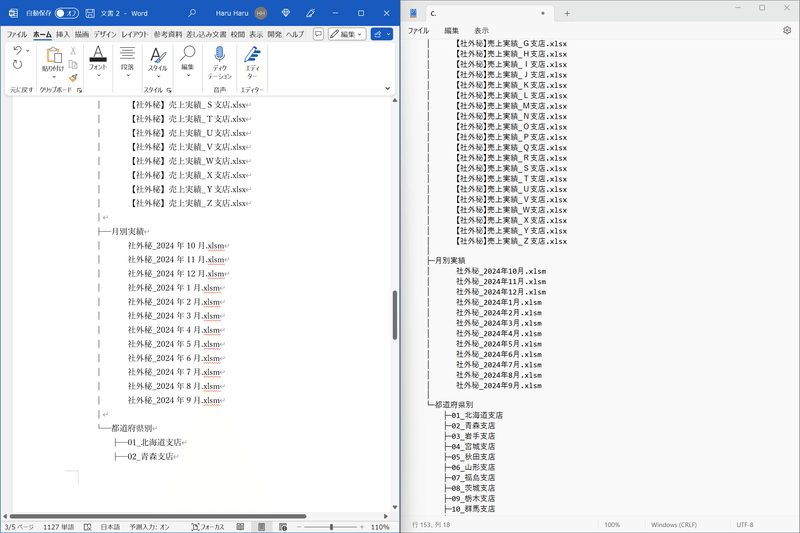Click the Windows (CRLF) line ending status
The width and height of the screenshot is (800, 533).
pyautogui.click(x=673, y=524)
